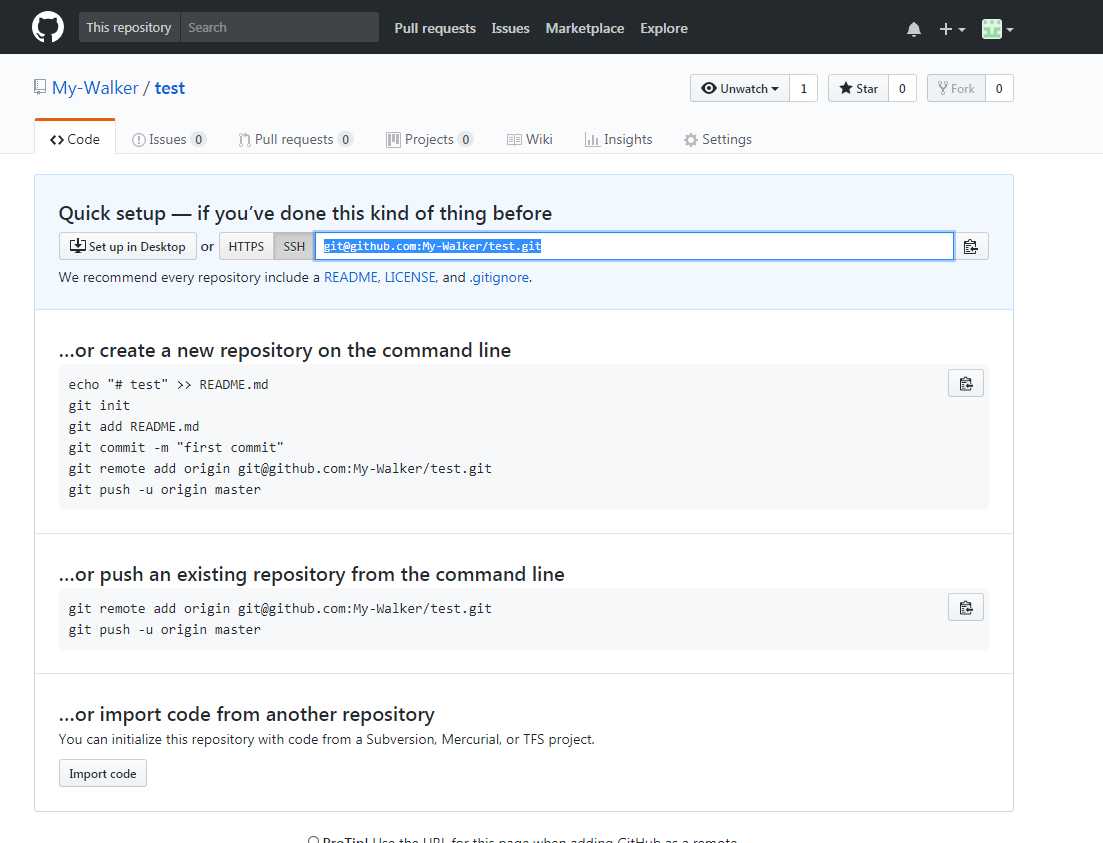Viewport: 1103px width, 843px height.
Task: Click the 'echo "# test" >> README.md' line
Action: (168, 384)
